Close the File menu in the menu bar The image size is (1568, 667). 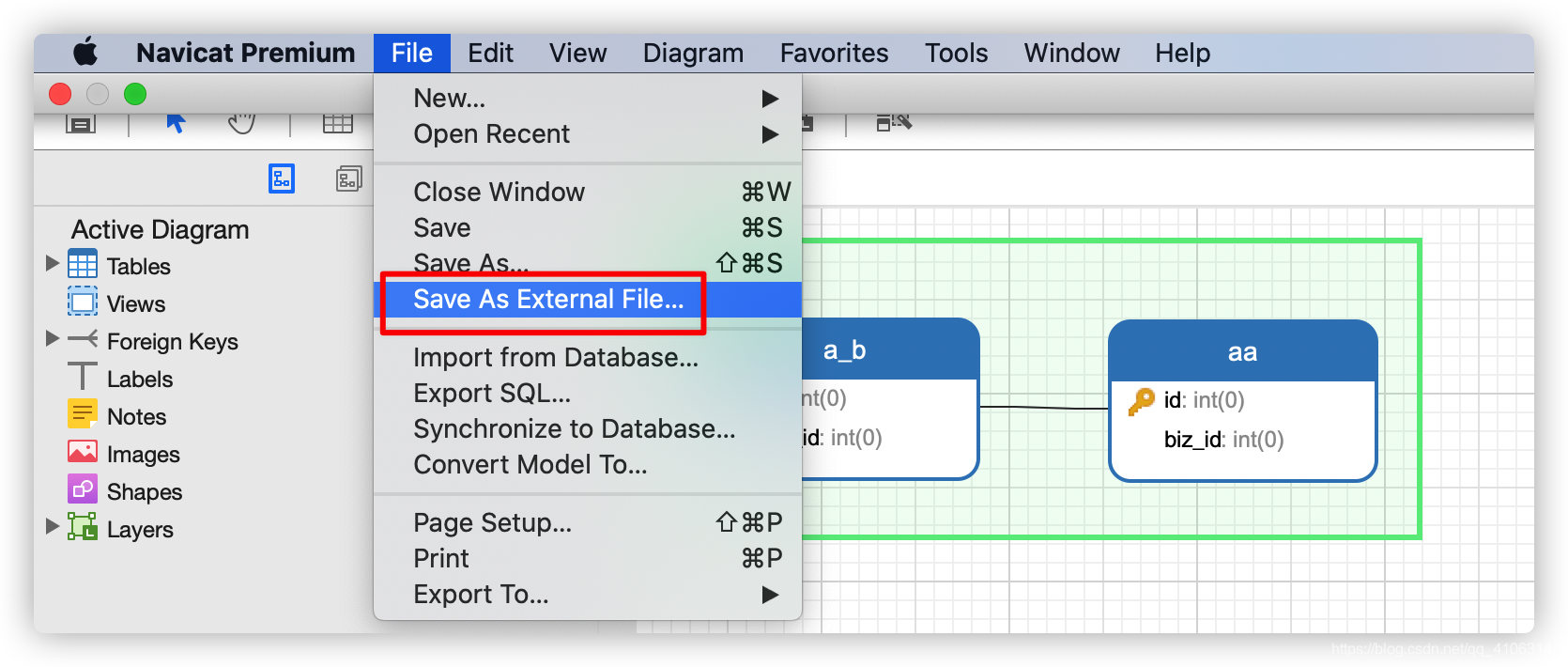pyautogui.click(x=412, y=53)
